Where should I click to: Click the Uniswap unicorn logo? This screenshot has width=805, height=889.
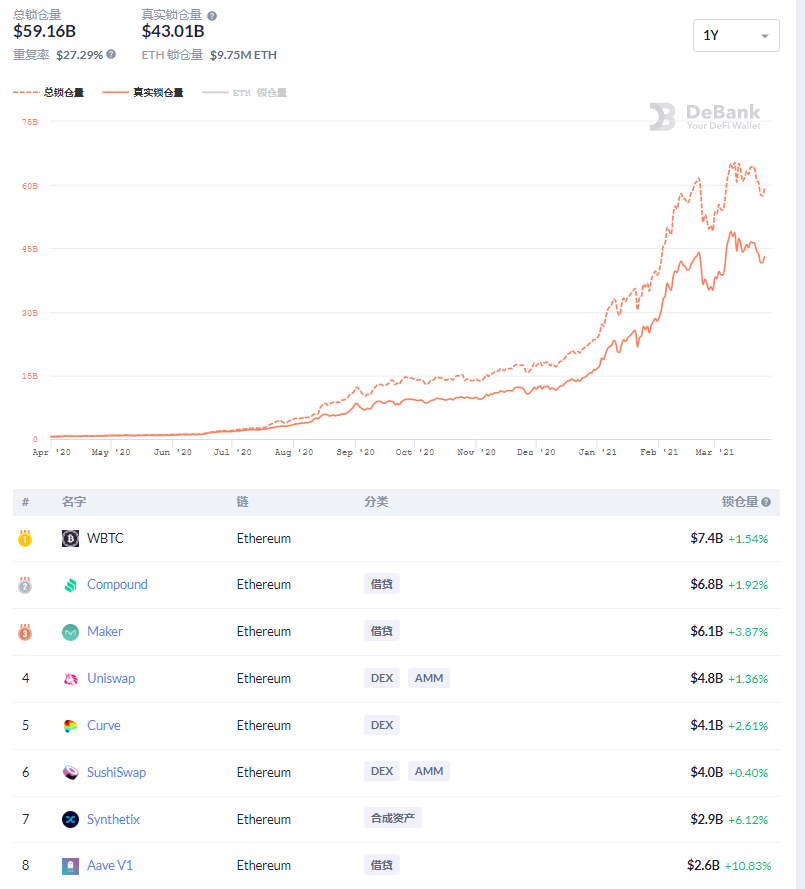coord(70,679)
